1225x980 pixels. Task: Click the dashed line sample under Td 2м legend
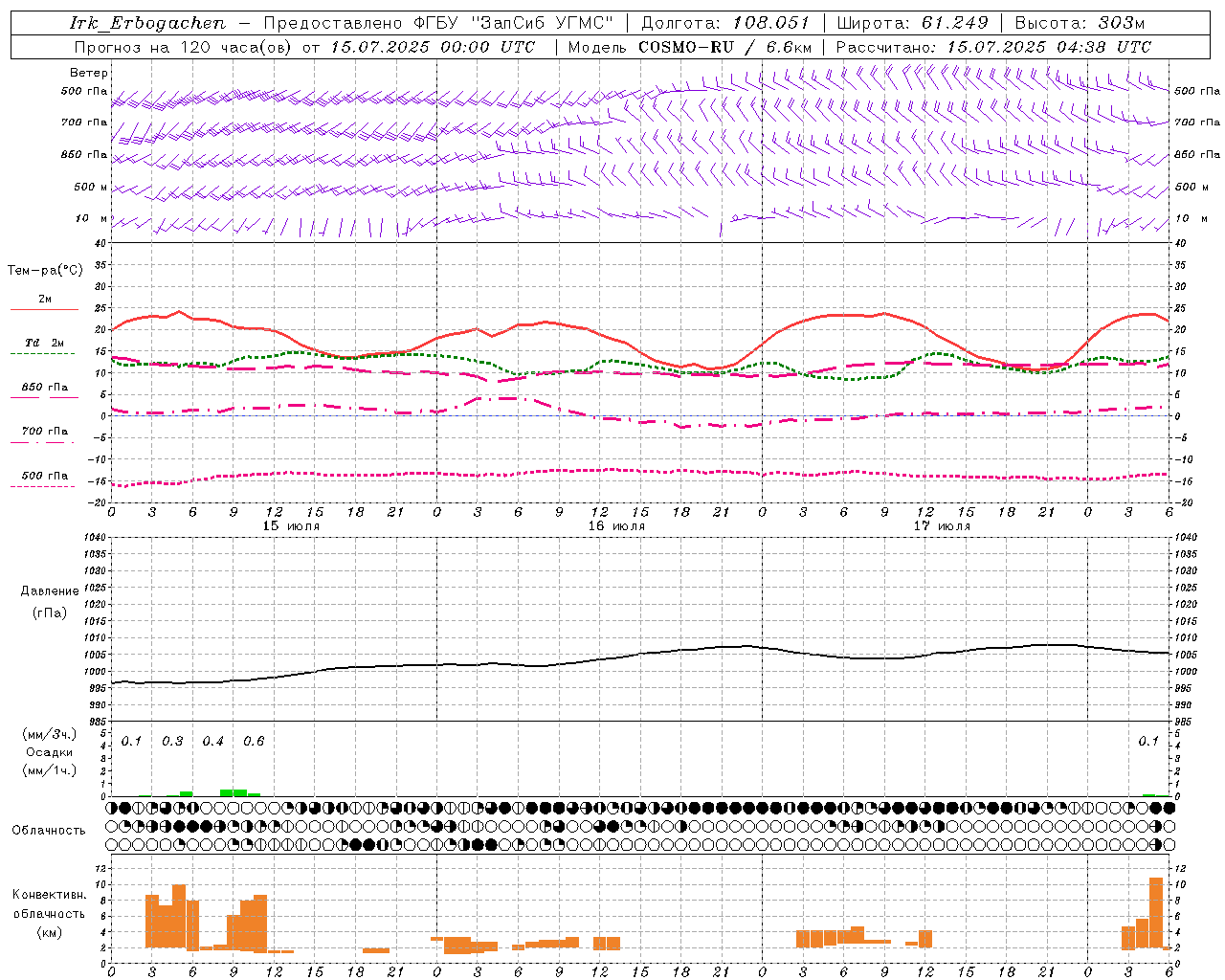(43, 354)
